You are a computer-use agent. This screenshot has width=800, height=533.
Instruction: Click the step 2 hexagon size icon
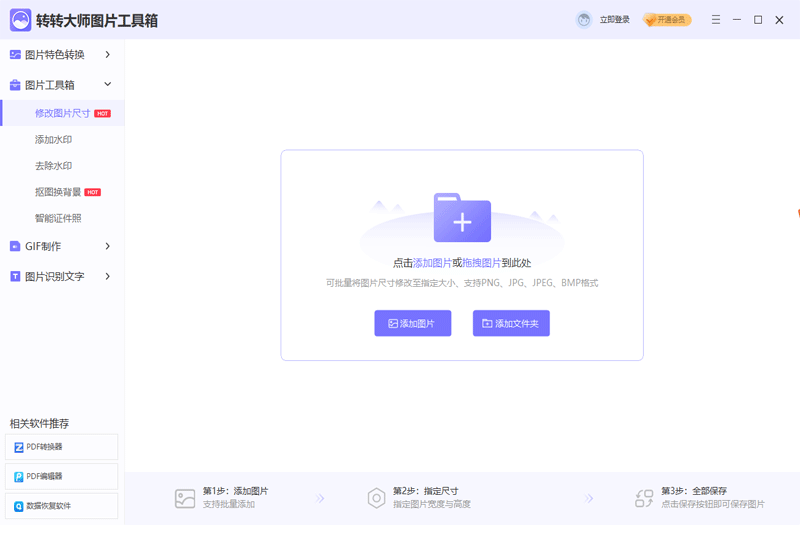click(x=377, y=498)
